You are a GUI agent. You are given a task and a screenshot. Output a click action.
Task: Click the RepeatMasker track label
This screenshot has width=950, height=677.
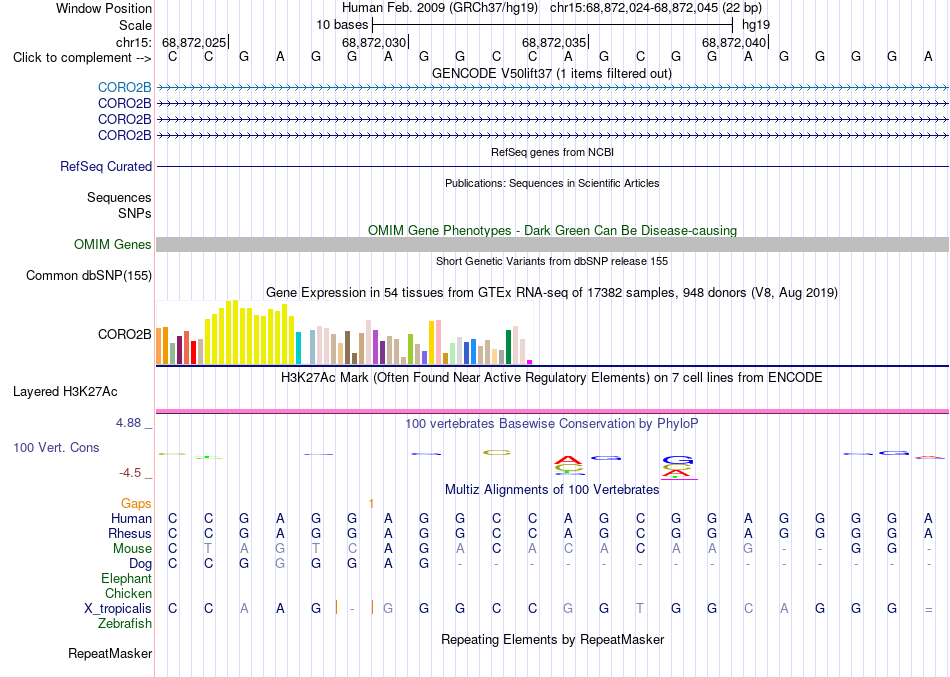pyautogui.click(x=110, y=653)
